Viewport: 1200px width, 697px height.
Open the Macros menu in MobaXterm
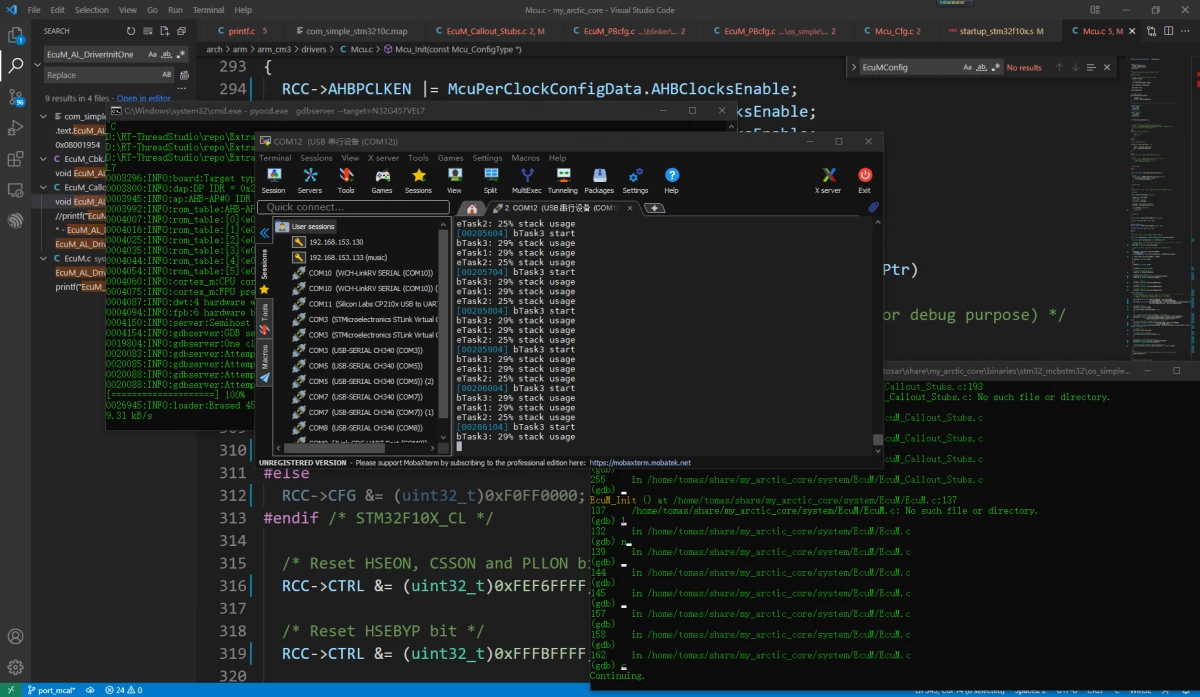[525, 158]
